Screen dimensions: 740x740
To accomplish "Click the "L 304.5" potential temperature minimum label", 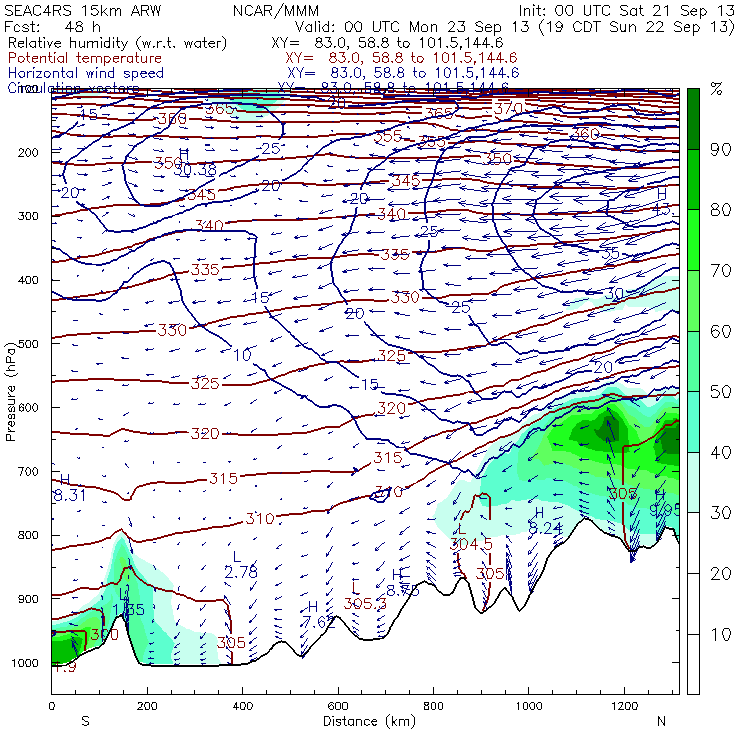I will 471,537.
